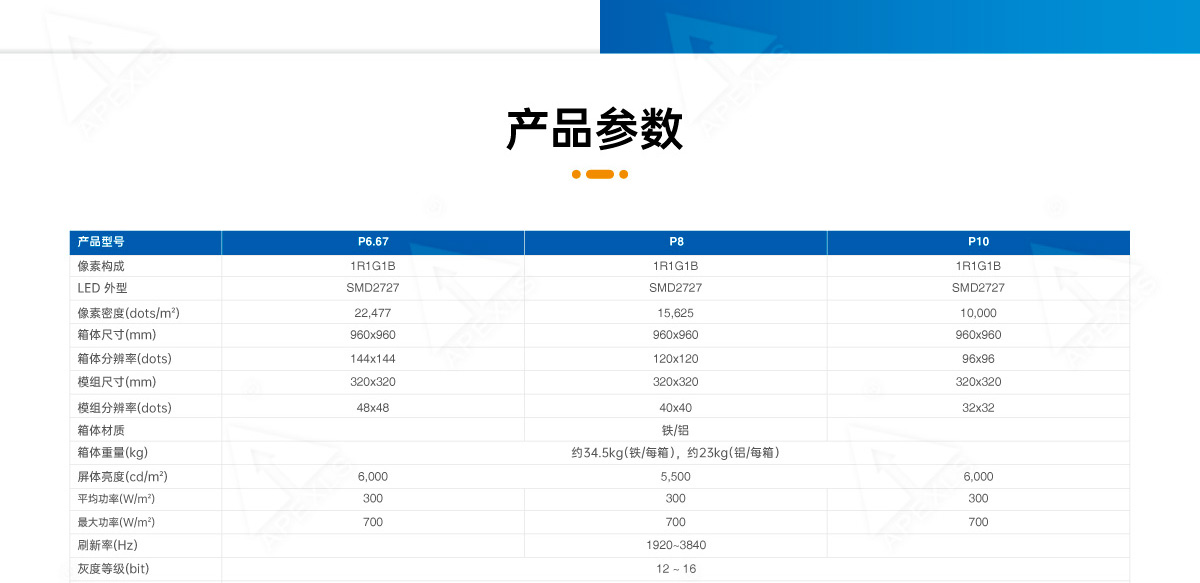Select the average power 300 under P6.67
Screen dimensions: 1200x583
point(373,498)
